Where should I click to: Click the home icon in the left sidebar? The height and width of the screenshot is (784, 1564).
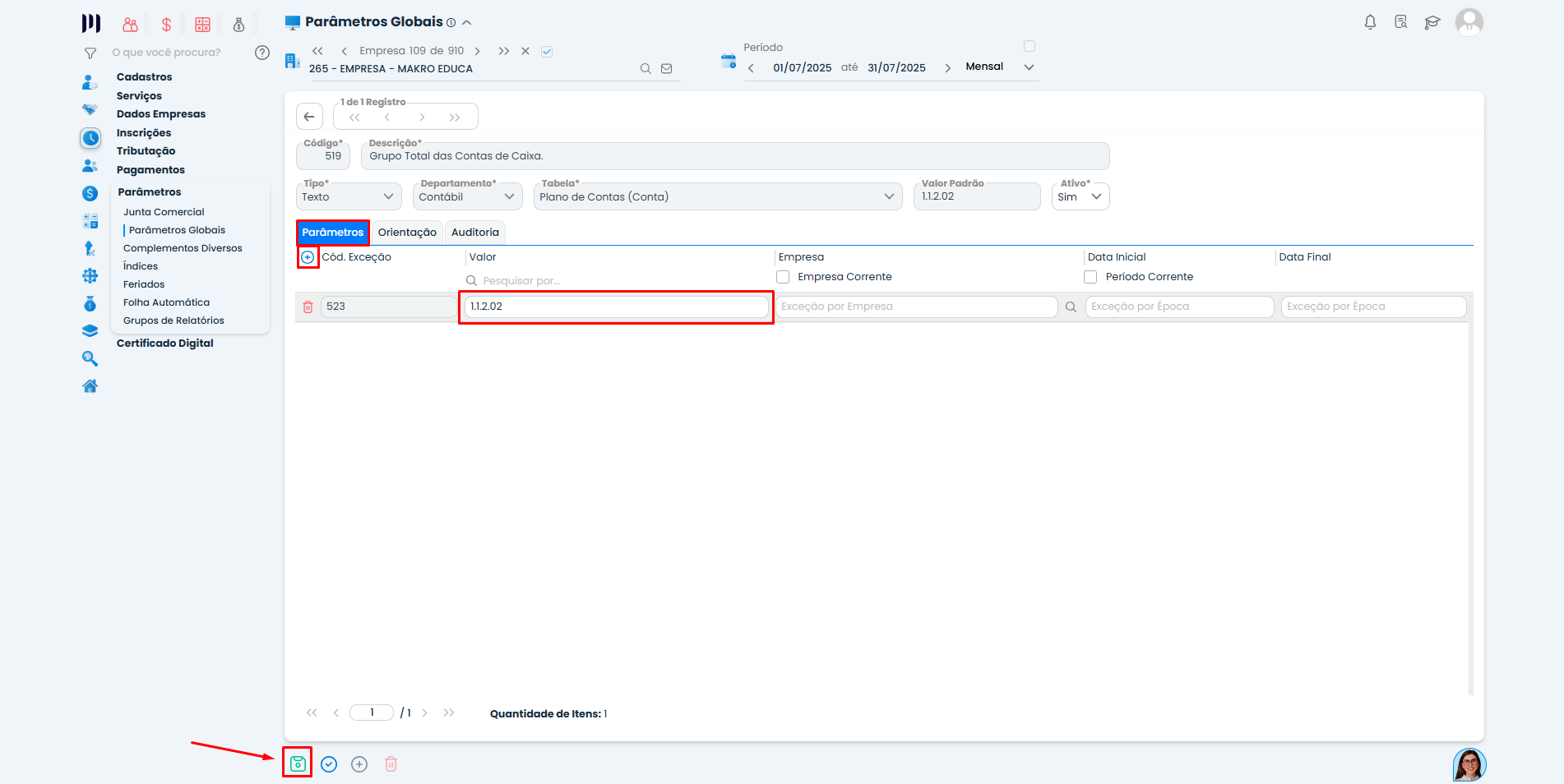tap(90, 385)
